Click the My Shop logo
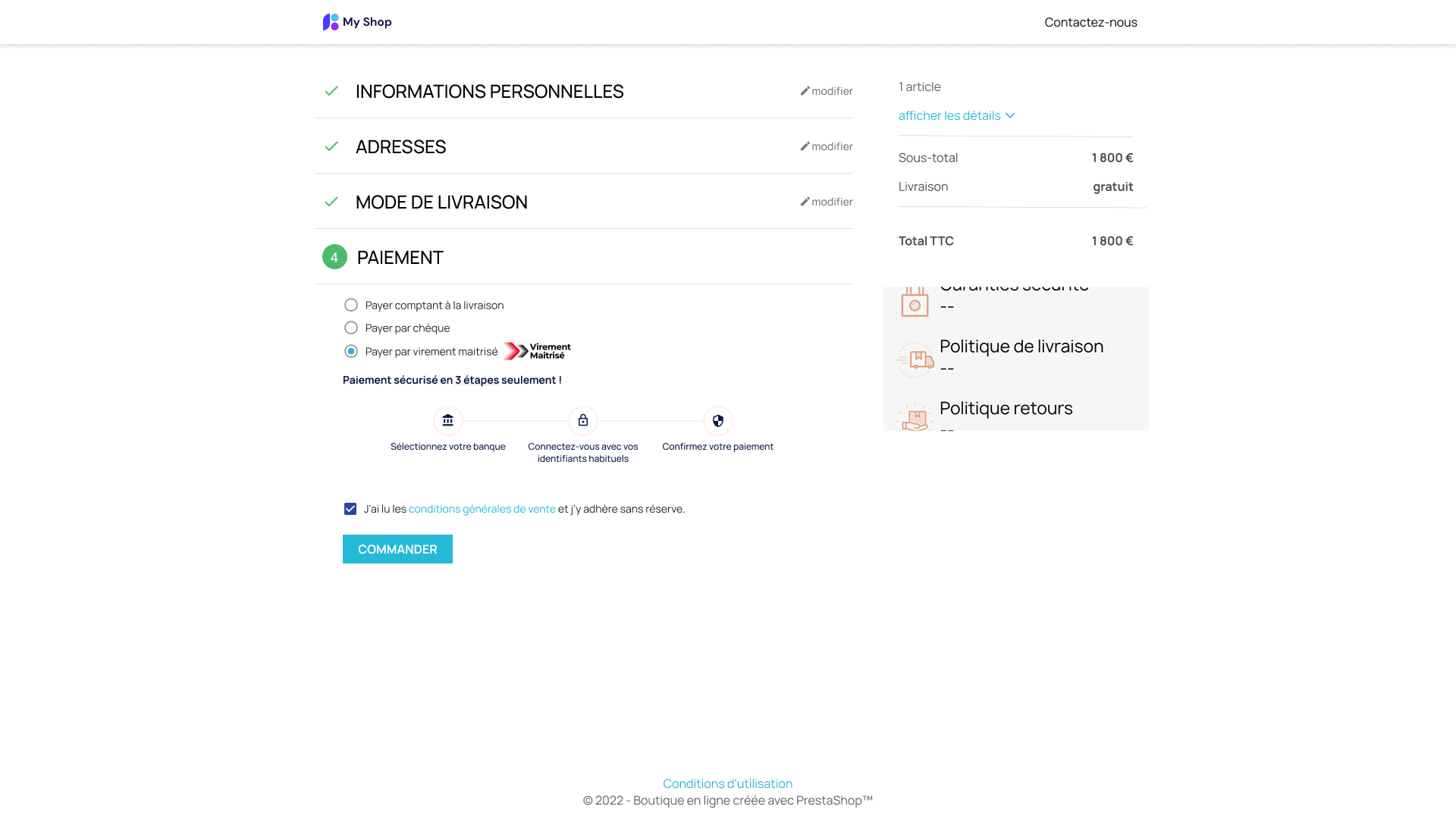 pyautogui.click(x=357, y=22)
